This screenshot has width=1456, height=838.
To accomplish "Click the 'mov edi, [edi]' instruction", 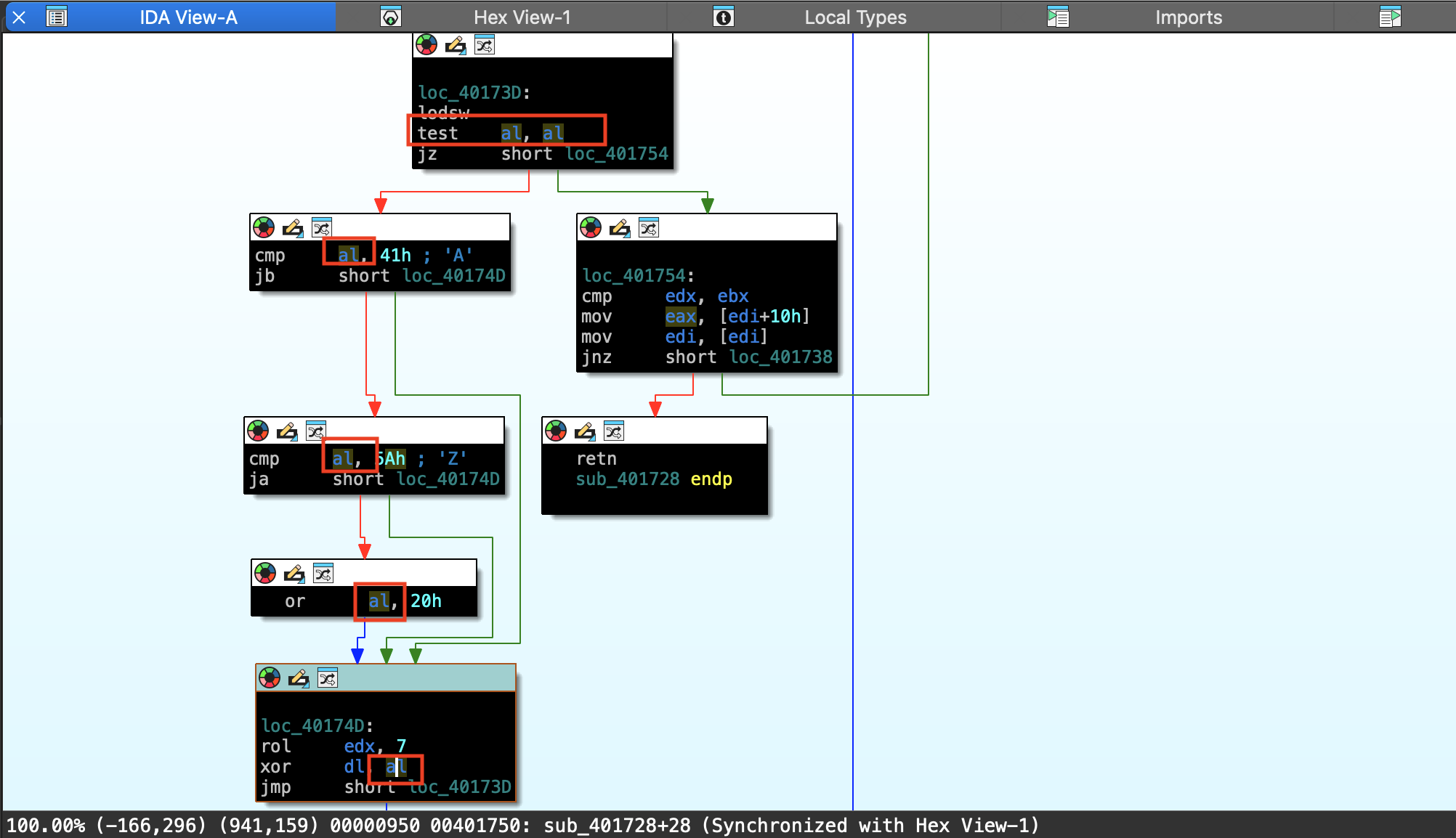I will (x=674, y=337).
